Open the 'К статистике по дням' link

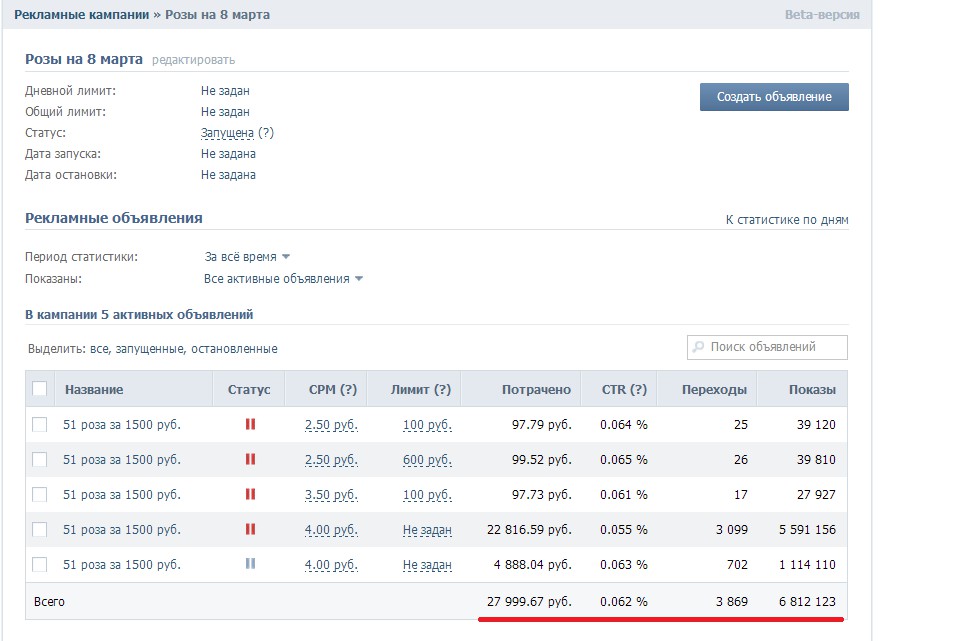[786, 220]
